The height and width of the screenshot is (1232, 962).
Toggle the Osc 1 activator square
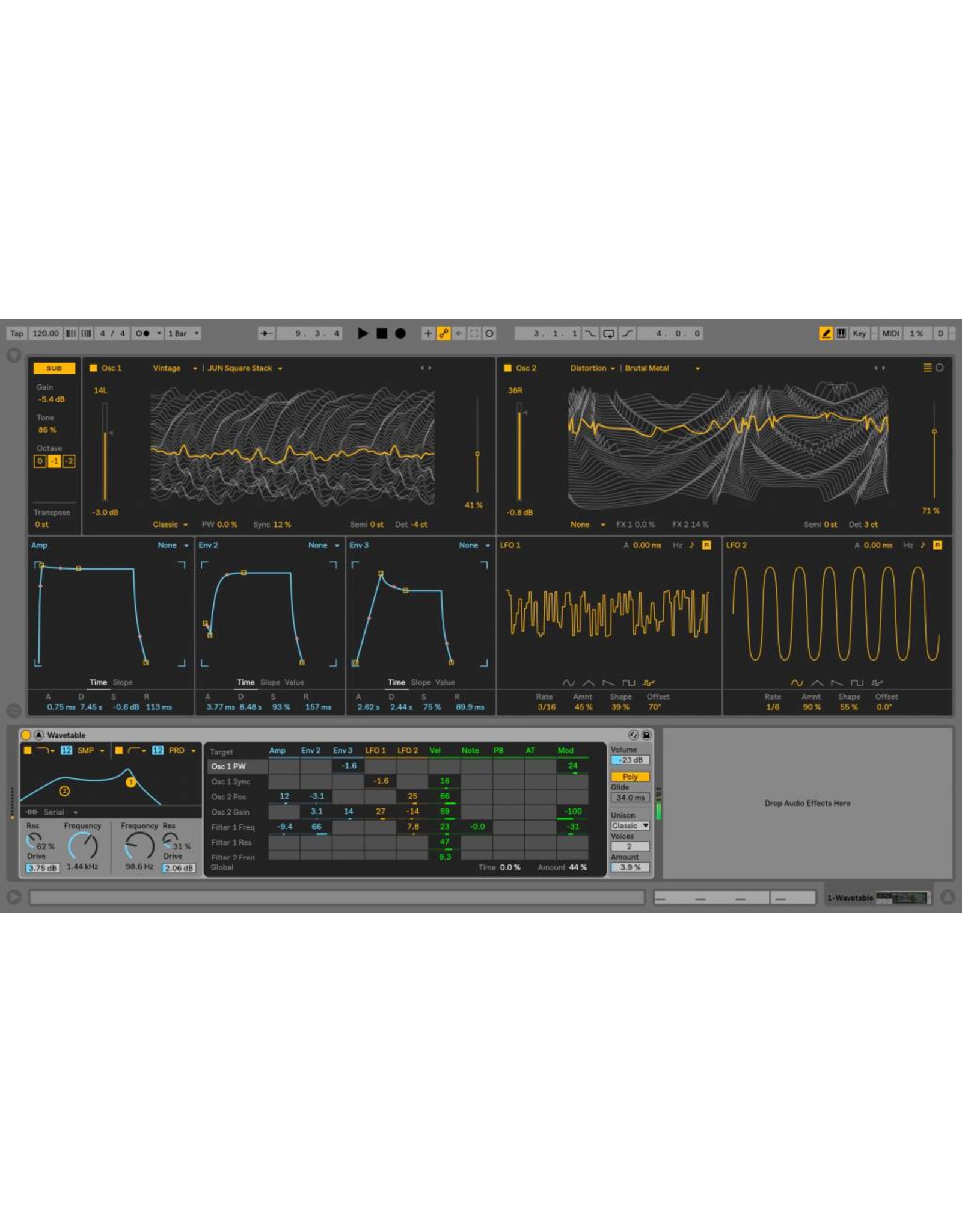point(93,368)
